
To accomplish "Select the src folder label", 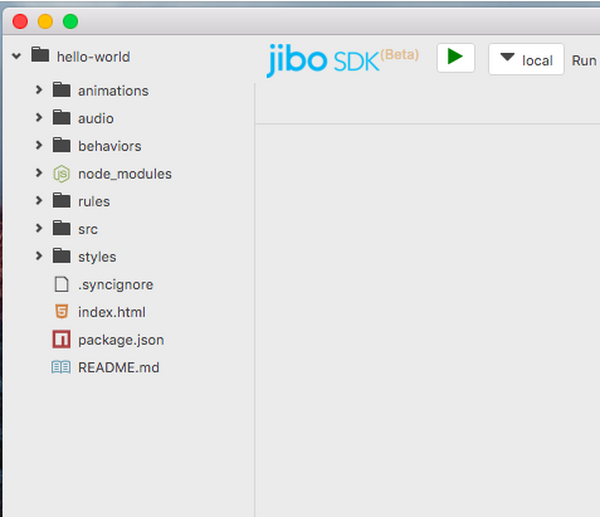I will [88, 229].
